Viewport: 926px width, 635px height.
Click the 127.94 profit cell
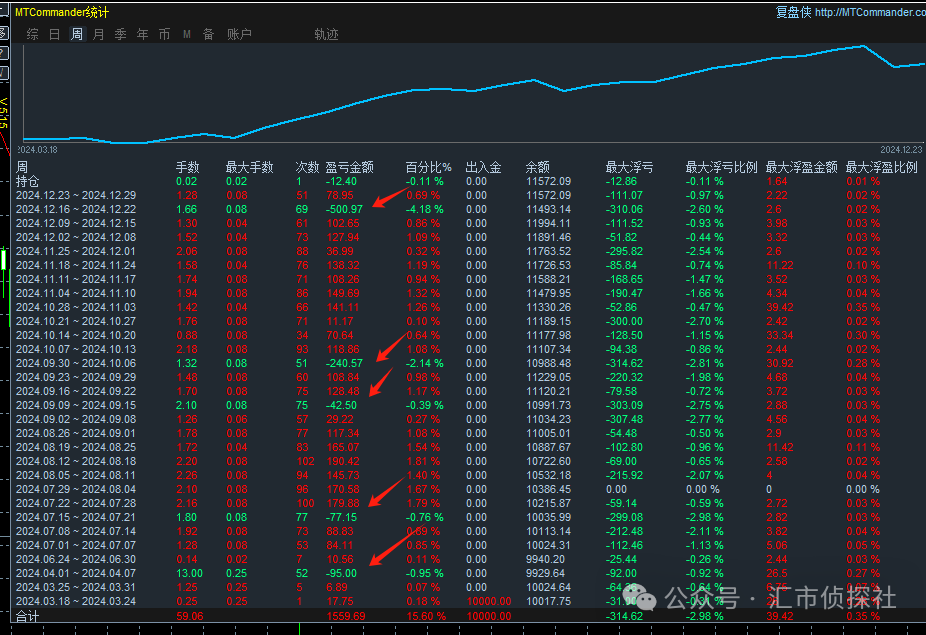[343, 237]
